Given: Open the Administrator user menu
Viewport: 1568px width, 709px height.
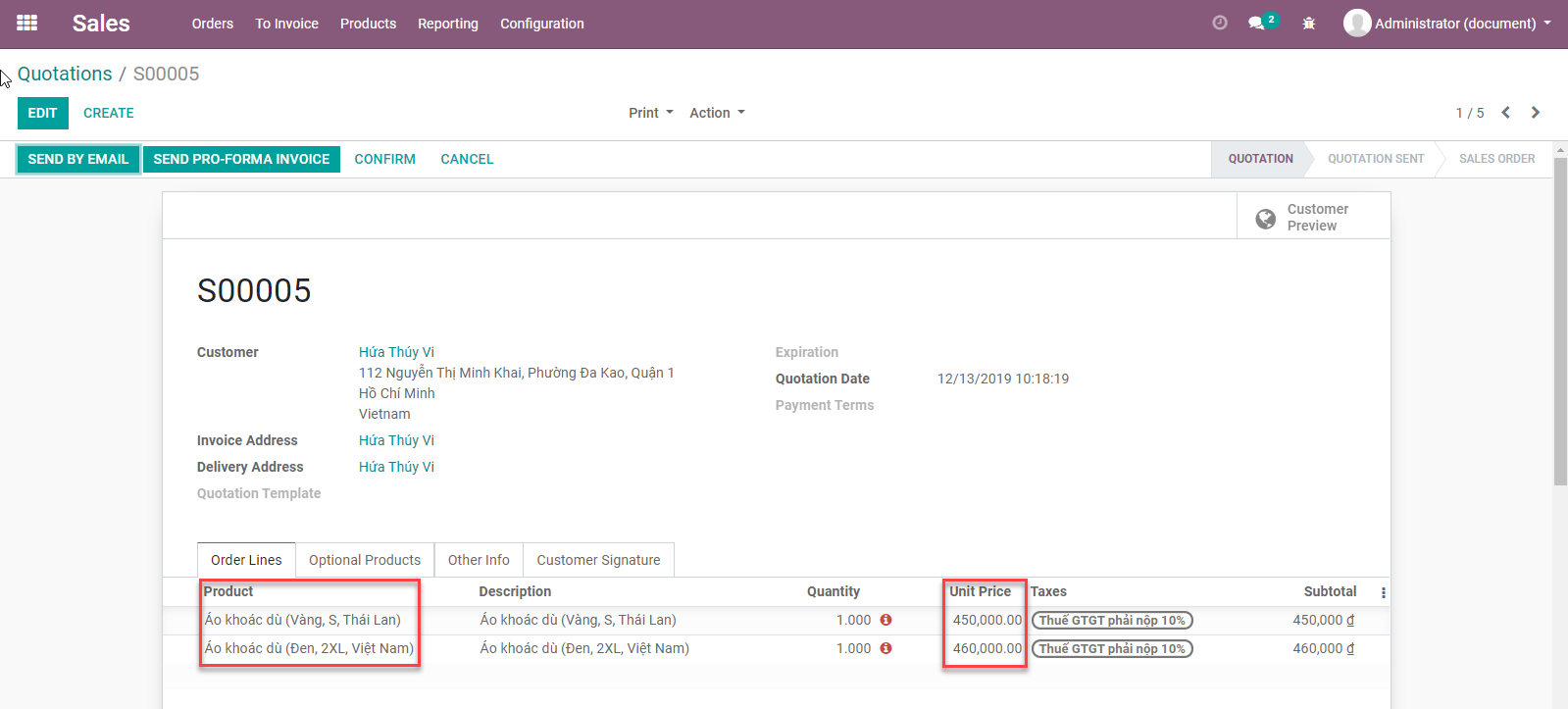Looking at the screenshot, I should pyautogui.click(x=1447, y=24).
